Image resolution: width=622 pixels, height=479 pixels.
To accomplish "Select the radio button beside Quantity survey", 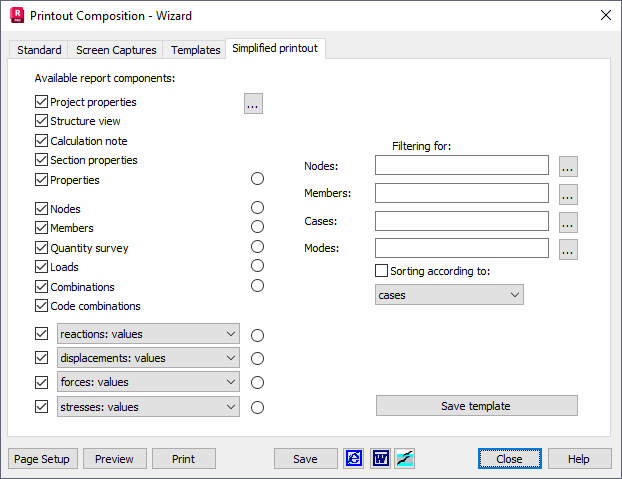I will (257, 247).
